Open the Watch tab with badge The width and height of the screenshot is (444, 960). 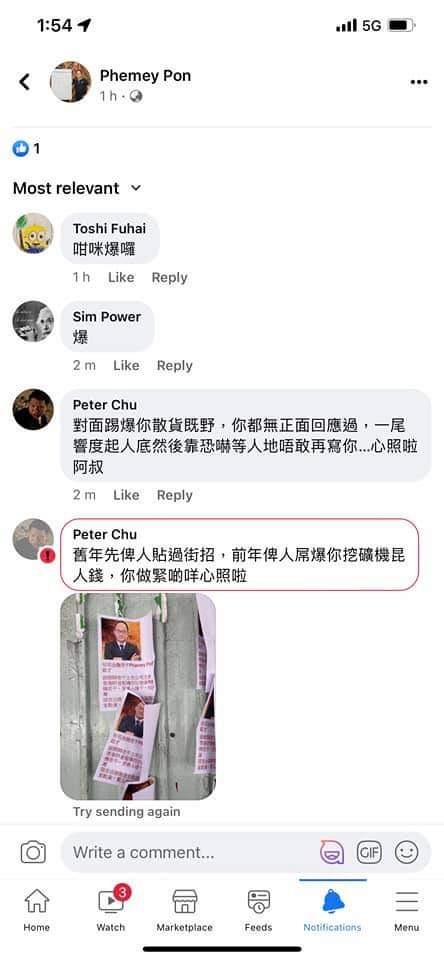pos(111,910)
